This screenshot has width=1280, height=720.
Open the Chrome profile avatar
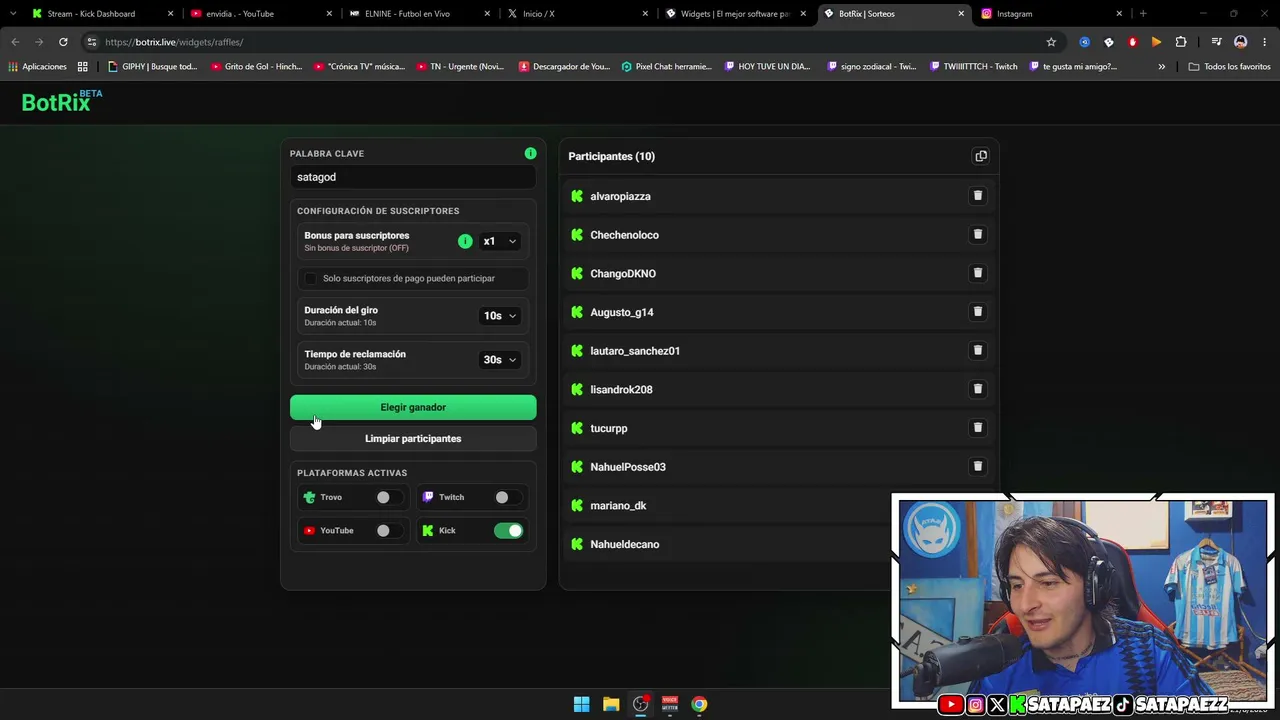click(x=1241, y=42)
